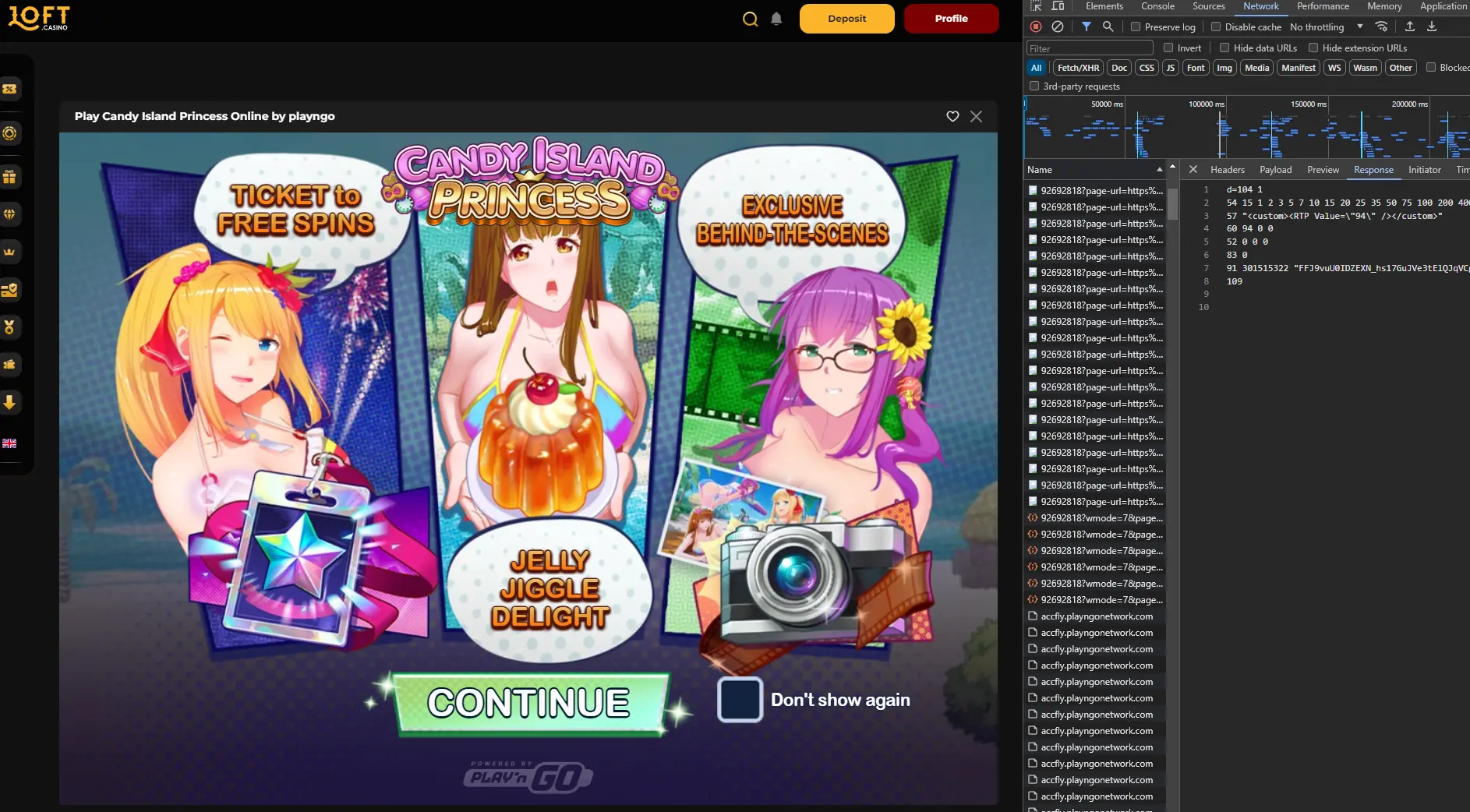
Task: Open the Performance tab
Action: (1323, 6)
